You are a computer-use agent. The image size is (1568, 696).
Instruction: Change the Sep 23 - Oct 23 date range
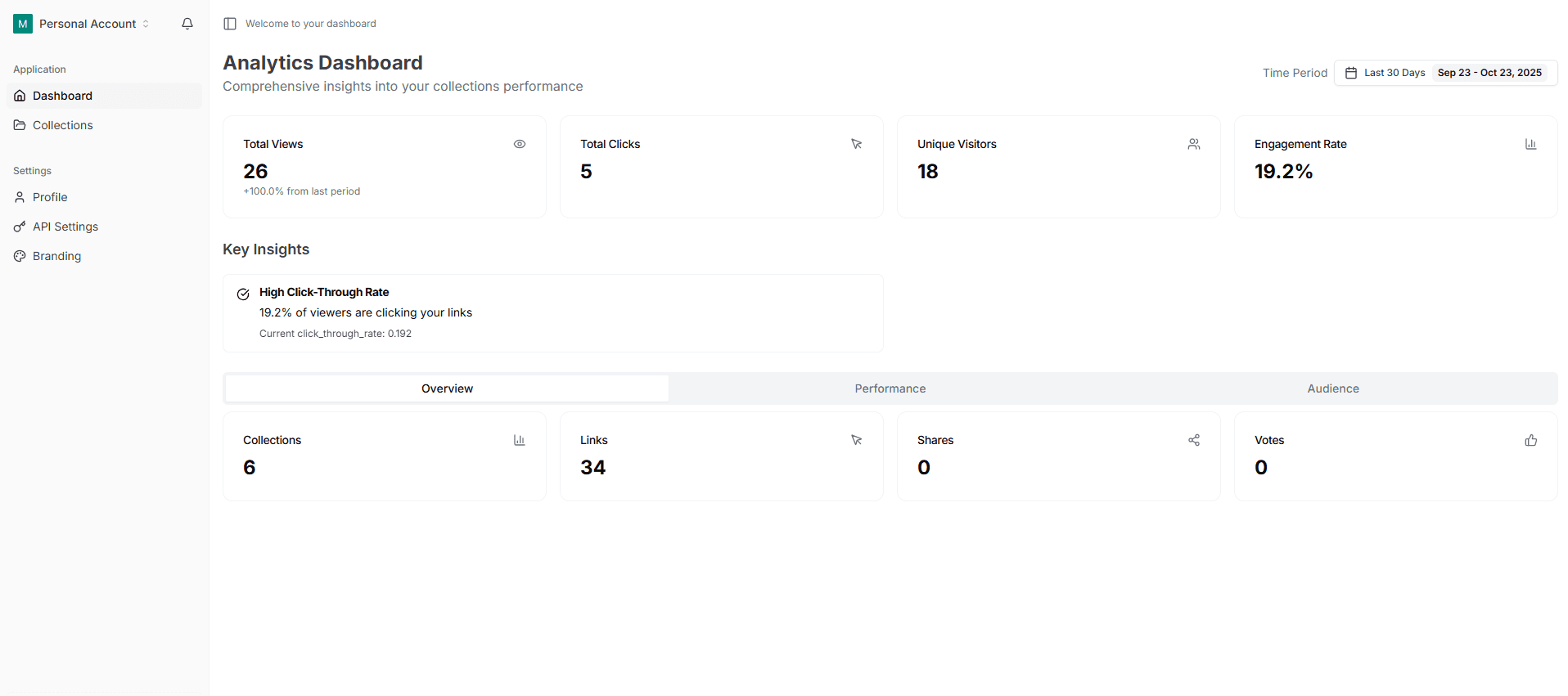click(x=1489, y=73)
